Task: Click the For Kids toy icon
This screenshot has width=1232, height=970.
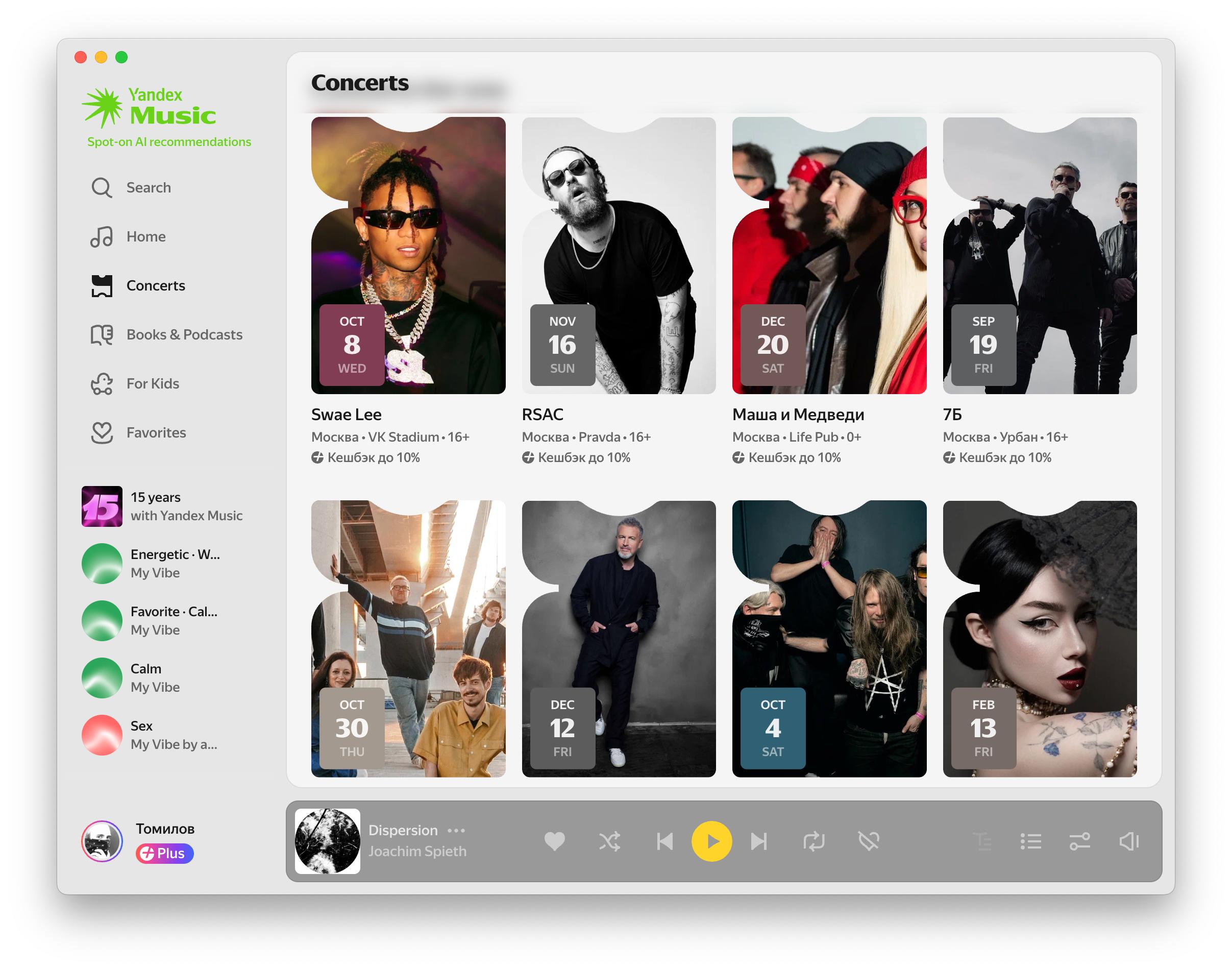Action: [x=102, y=383]
